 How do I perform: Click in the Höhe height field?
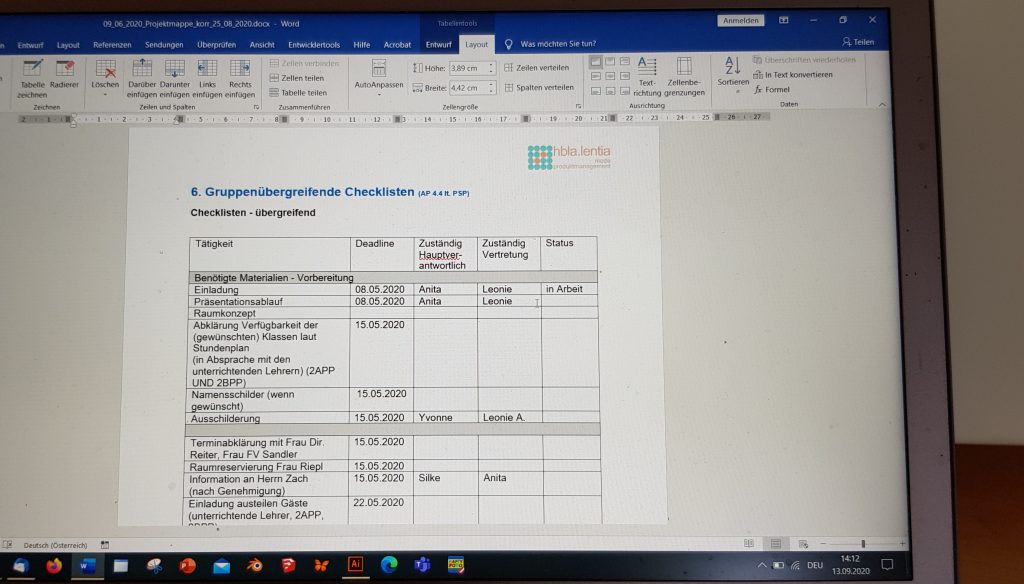click(x=468, y=68)
